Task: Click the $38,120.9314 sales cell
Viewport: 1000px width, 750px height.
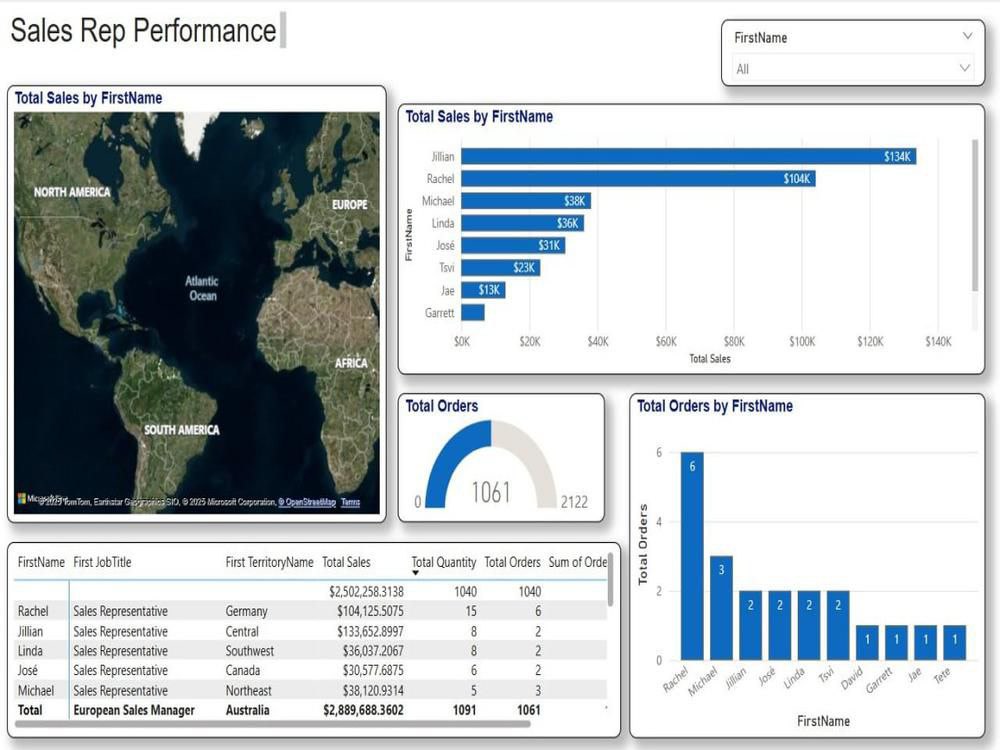Action: pos(373,690)
